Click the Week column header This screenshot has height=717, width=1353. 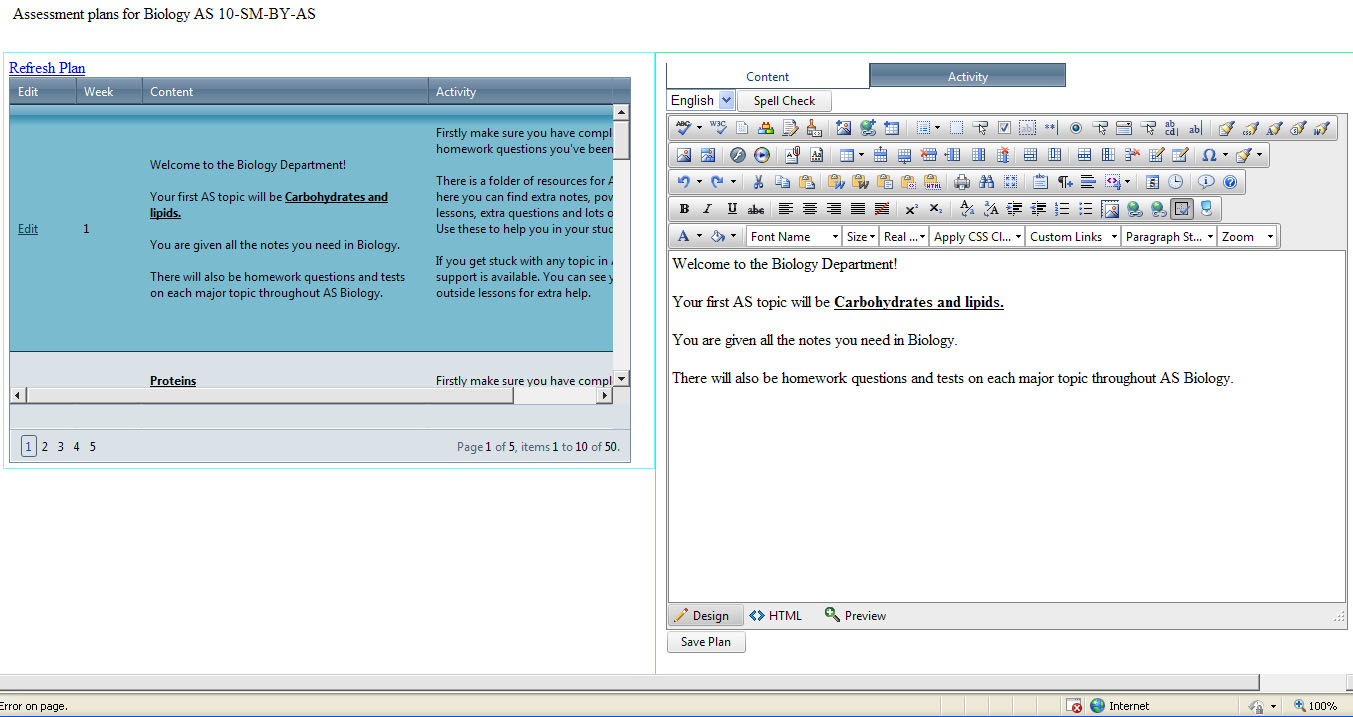(109, 91)
